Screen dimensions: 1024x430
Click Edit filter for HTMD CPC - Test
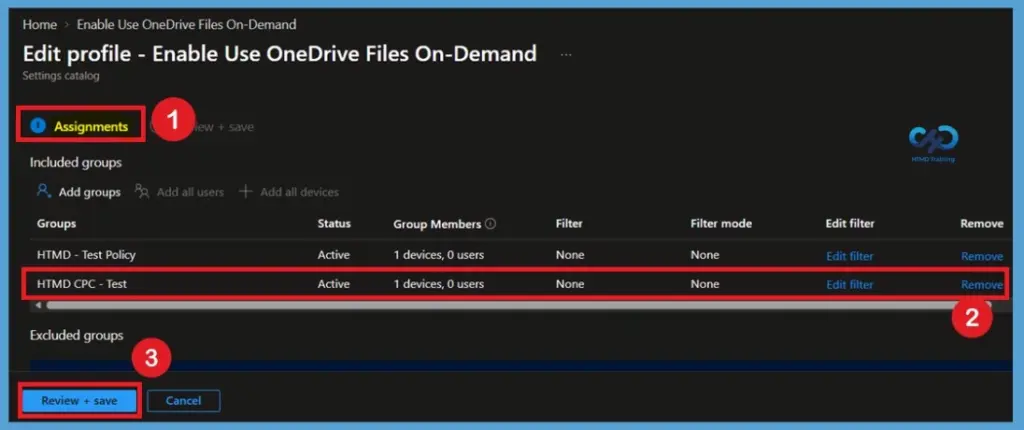point(850,284)
